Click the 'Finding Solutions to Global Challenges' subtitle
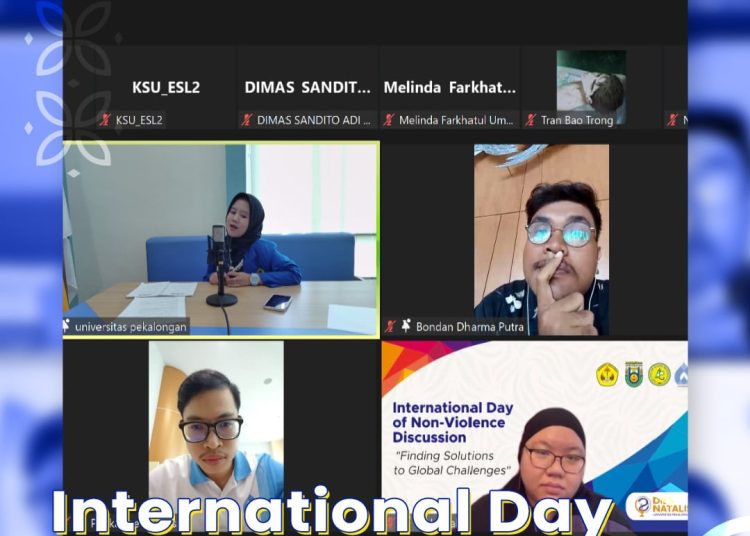 452,463
